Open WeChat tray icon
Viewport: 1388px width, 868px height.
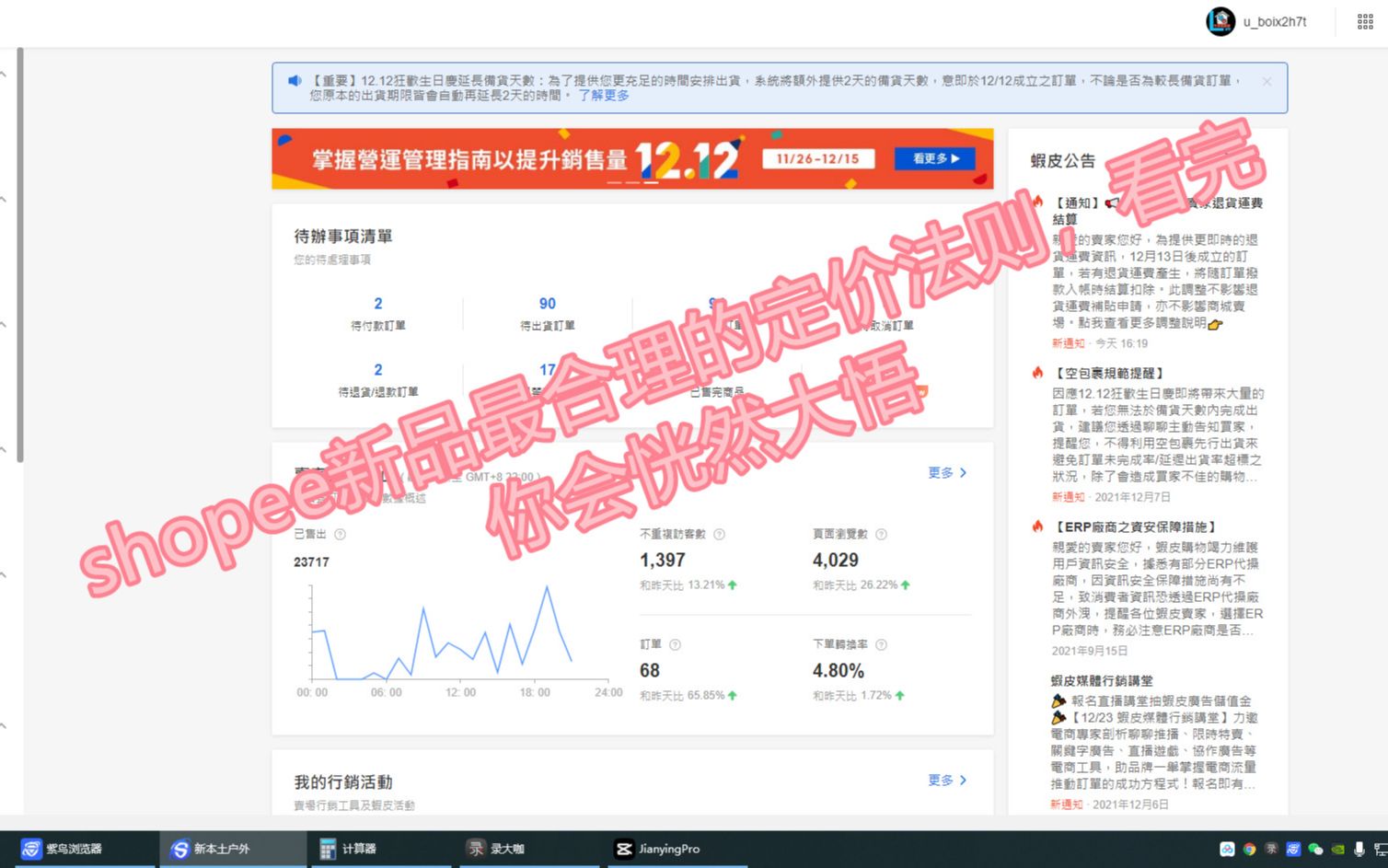[1315, 850]
